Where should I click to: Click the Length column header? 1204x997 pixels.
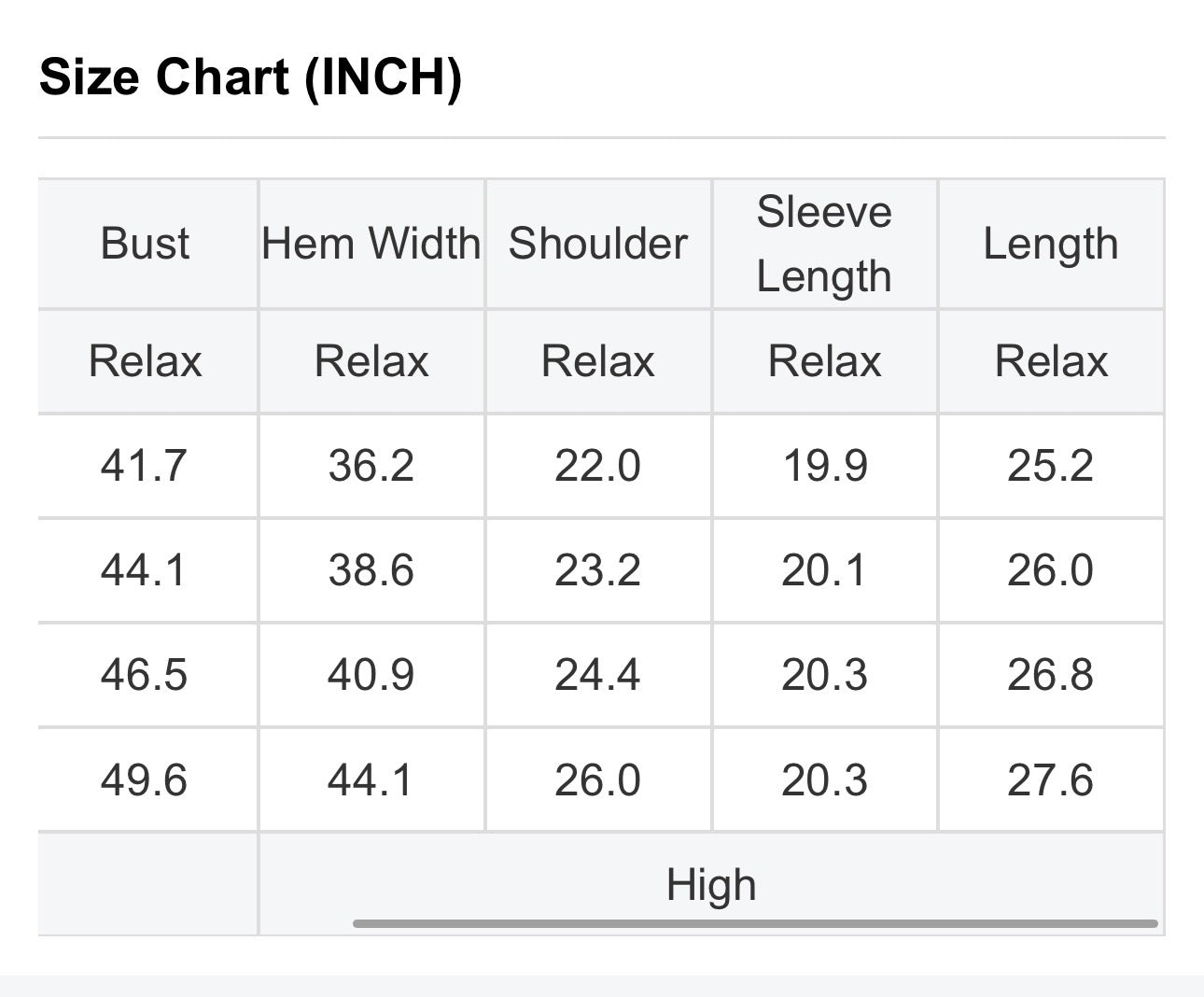pos(1051,244)
